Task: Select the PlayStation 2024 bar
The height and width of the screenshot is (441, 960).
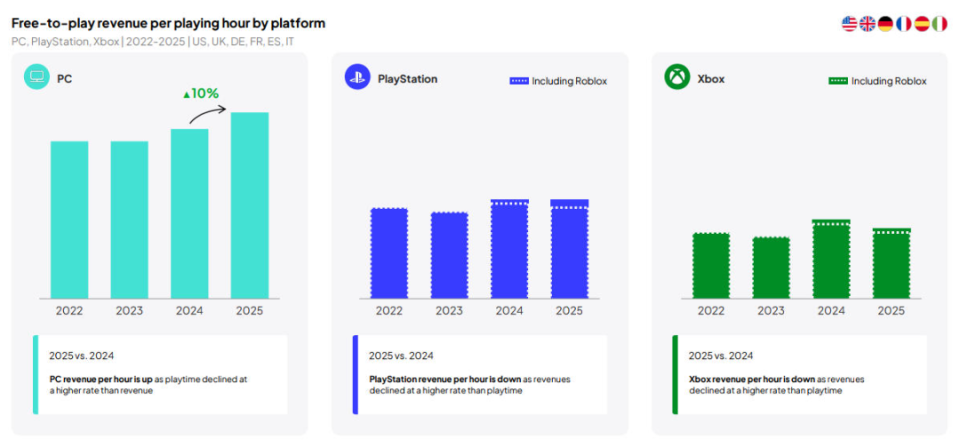Action: (x=509, y=249)
